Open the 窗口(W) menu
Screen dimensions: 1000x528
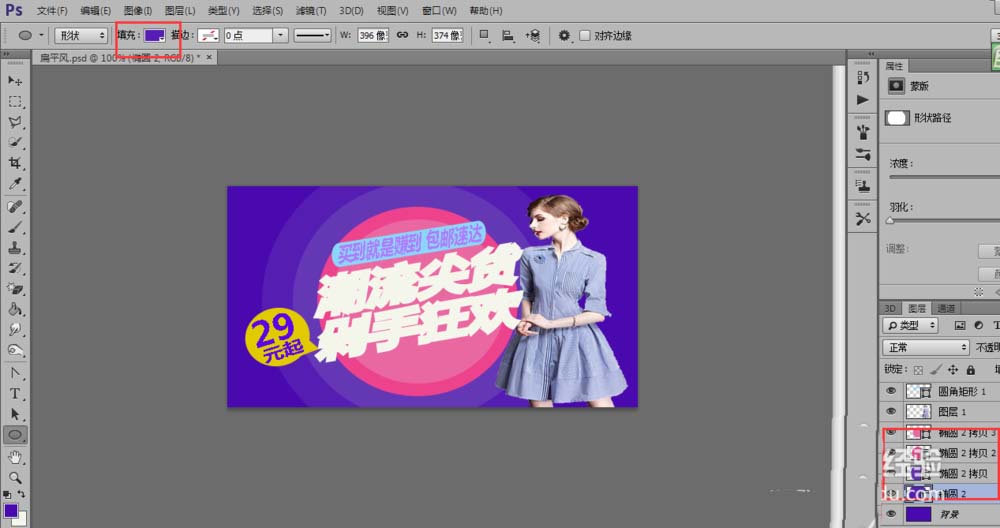coord(439,11)
